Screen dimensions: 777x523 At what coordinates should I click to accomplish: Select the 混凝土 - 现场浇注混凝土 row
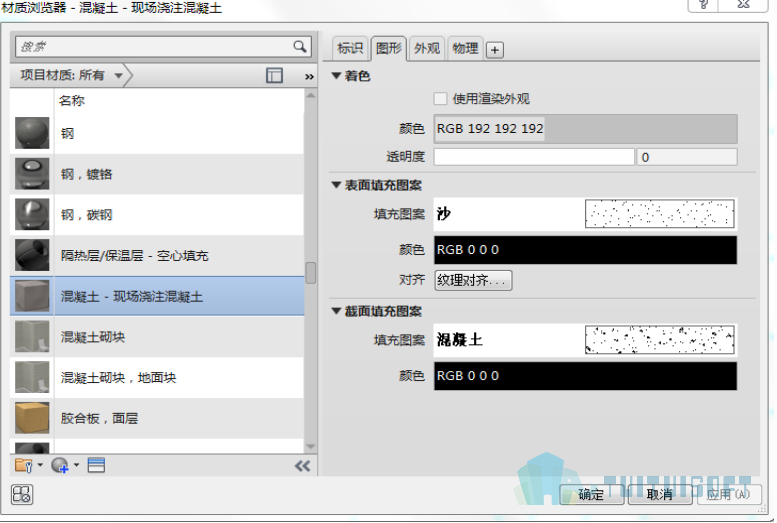click(157, 296)
